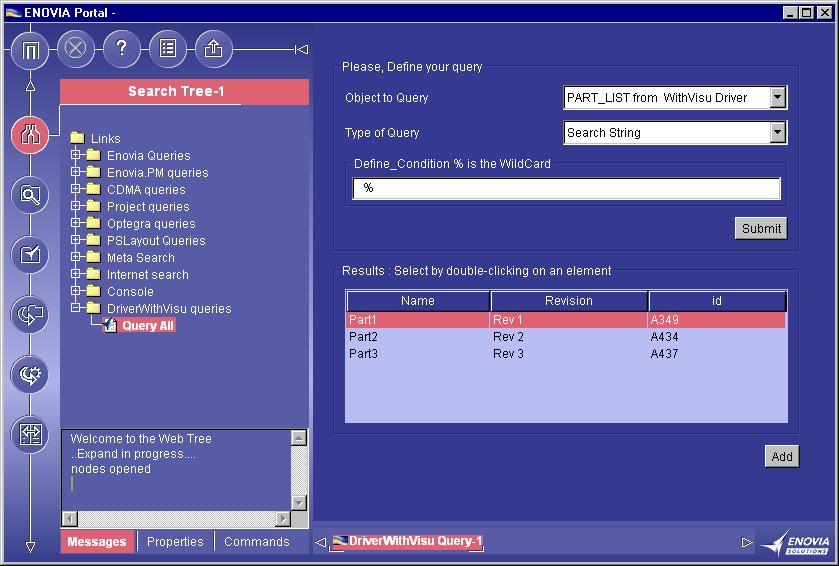Click the portal home gate icon
The width and height of the screenshot is (839, 566).
pos(30,50)
